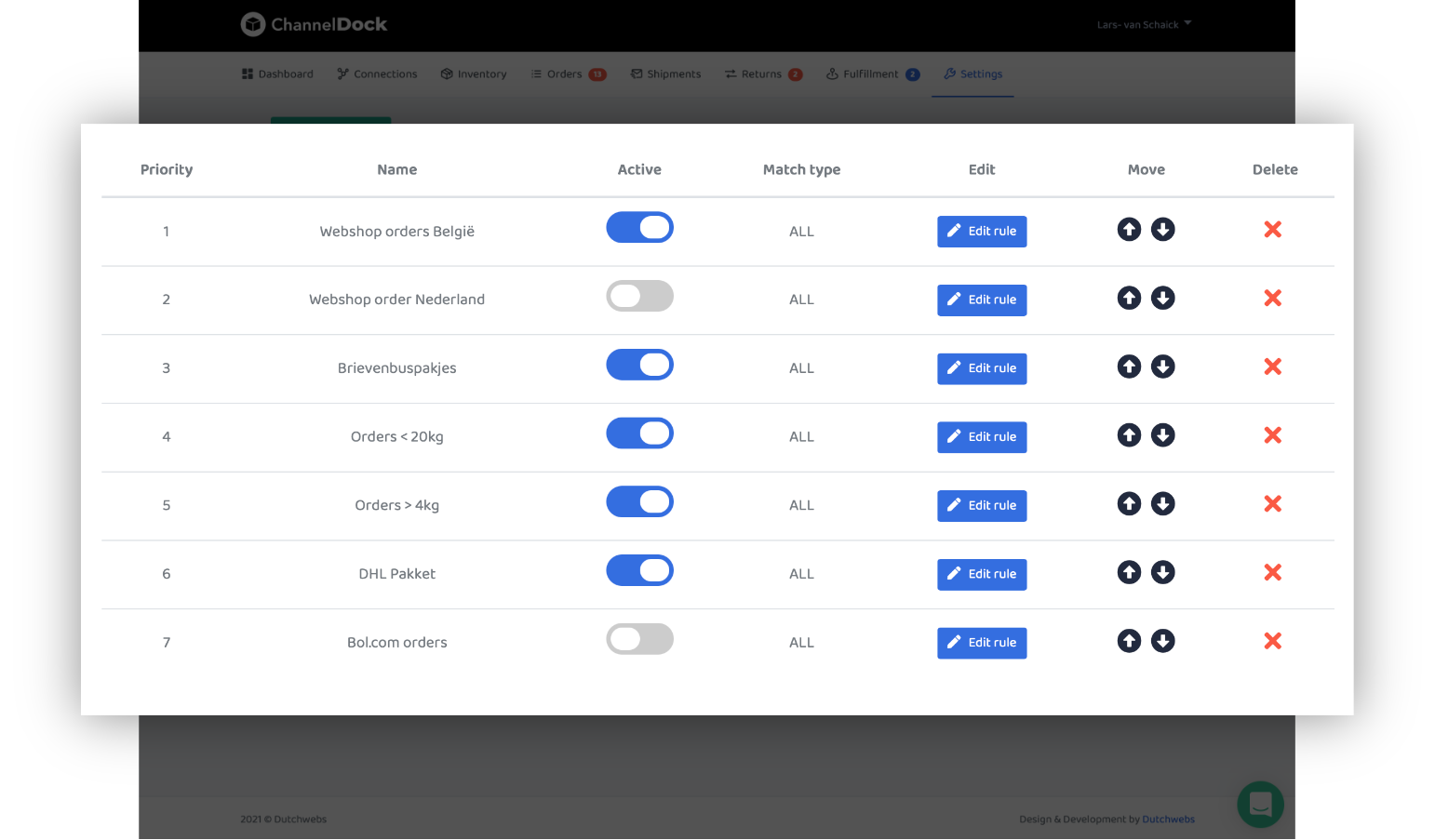Go to the Dashboard tab

click(277, 73)
